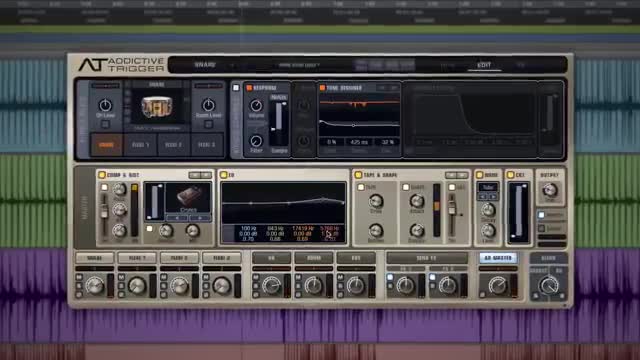Enable the Shape checkbox
Image resolution: width=640 pixels, height=360 pixels.
coord(406,187)
